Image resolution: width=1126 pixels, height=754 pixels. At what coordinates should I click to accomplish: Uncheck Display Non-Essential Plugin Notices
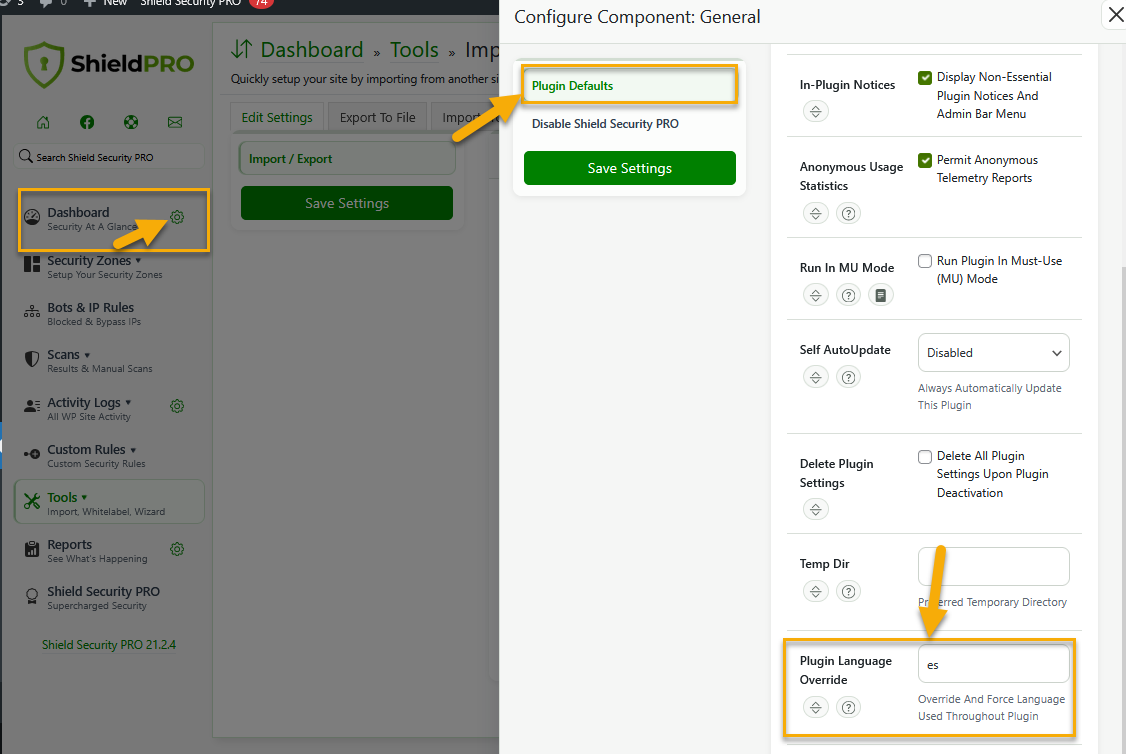point(925,78)
